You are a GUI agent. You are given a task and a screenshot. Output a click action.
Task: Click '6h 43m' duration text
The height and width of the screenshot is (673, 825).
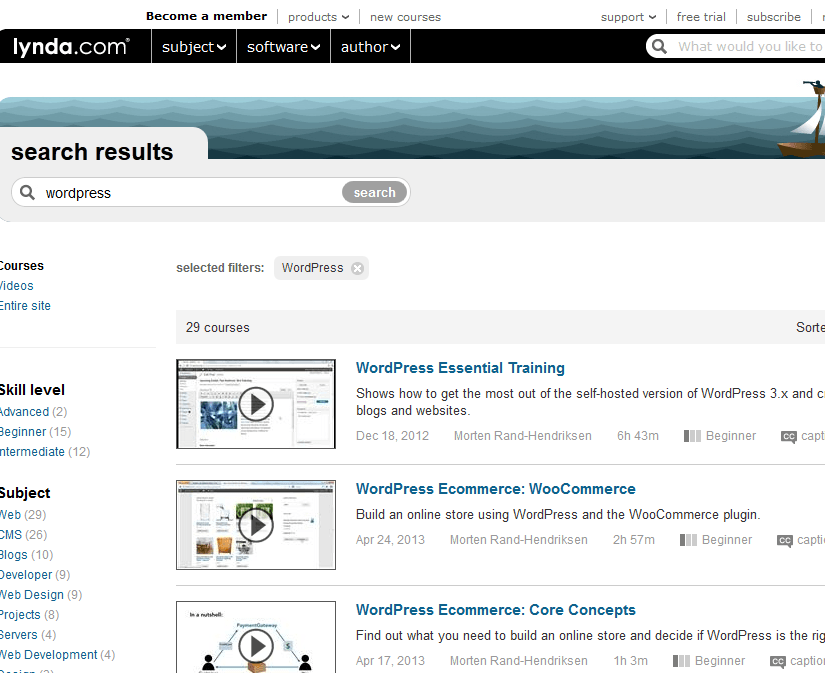pyautogui.click(x=638, y=436)
